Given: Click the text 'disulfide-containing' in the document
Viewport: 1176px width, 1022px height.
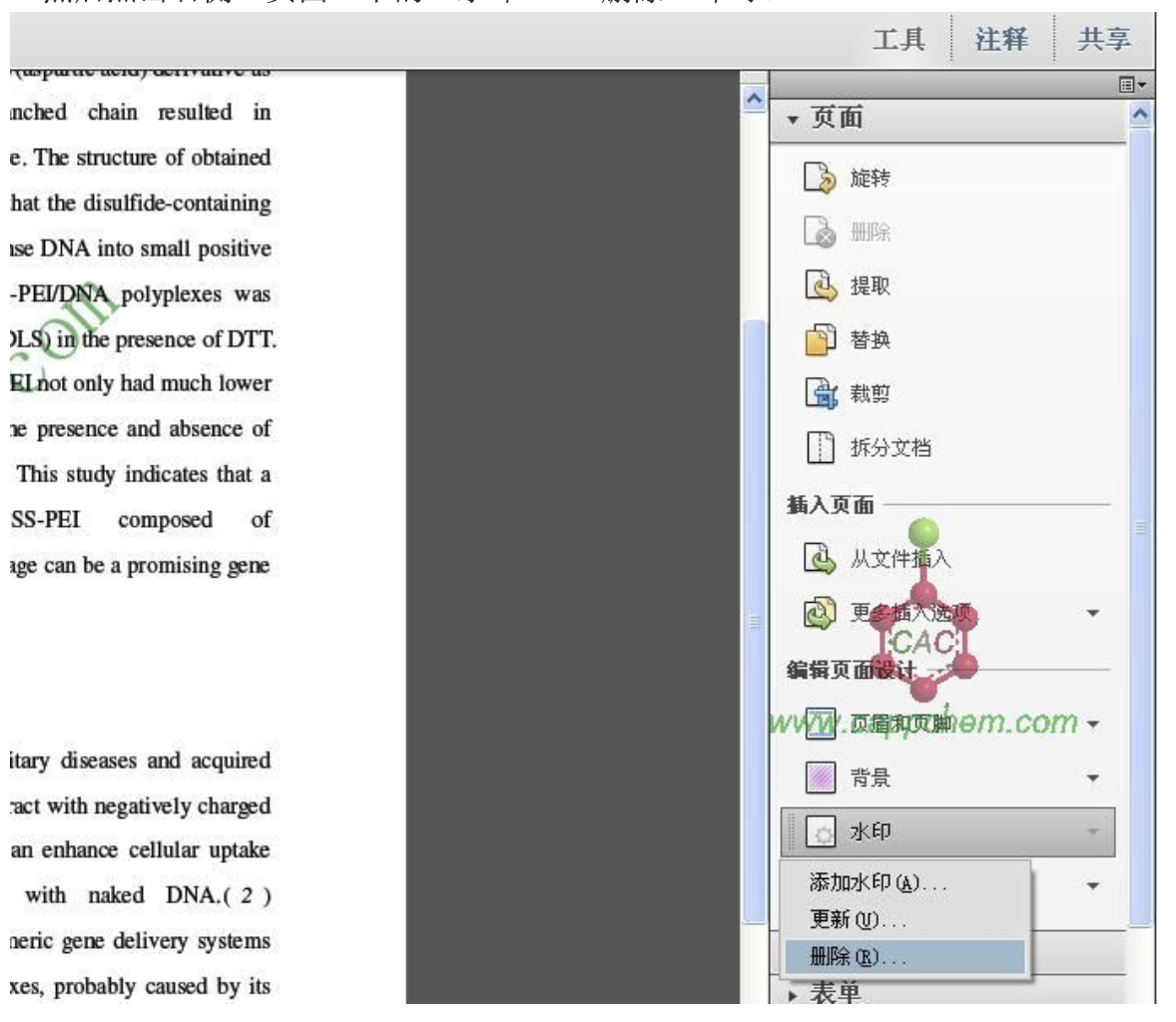Looking at the screenshot, I should 177,203.
